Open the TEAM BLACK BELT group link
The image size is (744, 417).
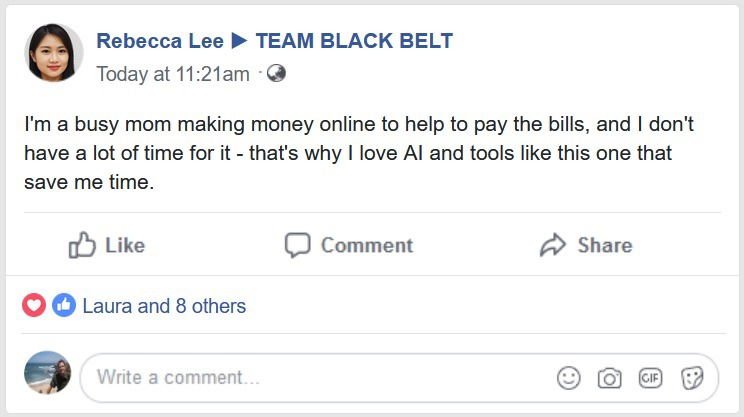tap(354, 41)
